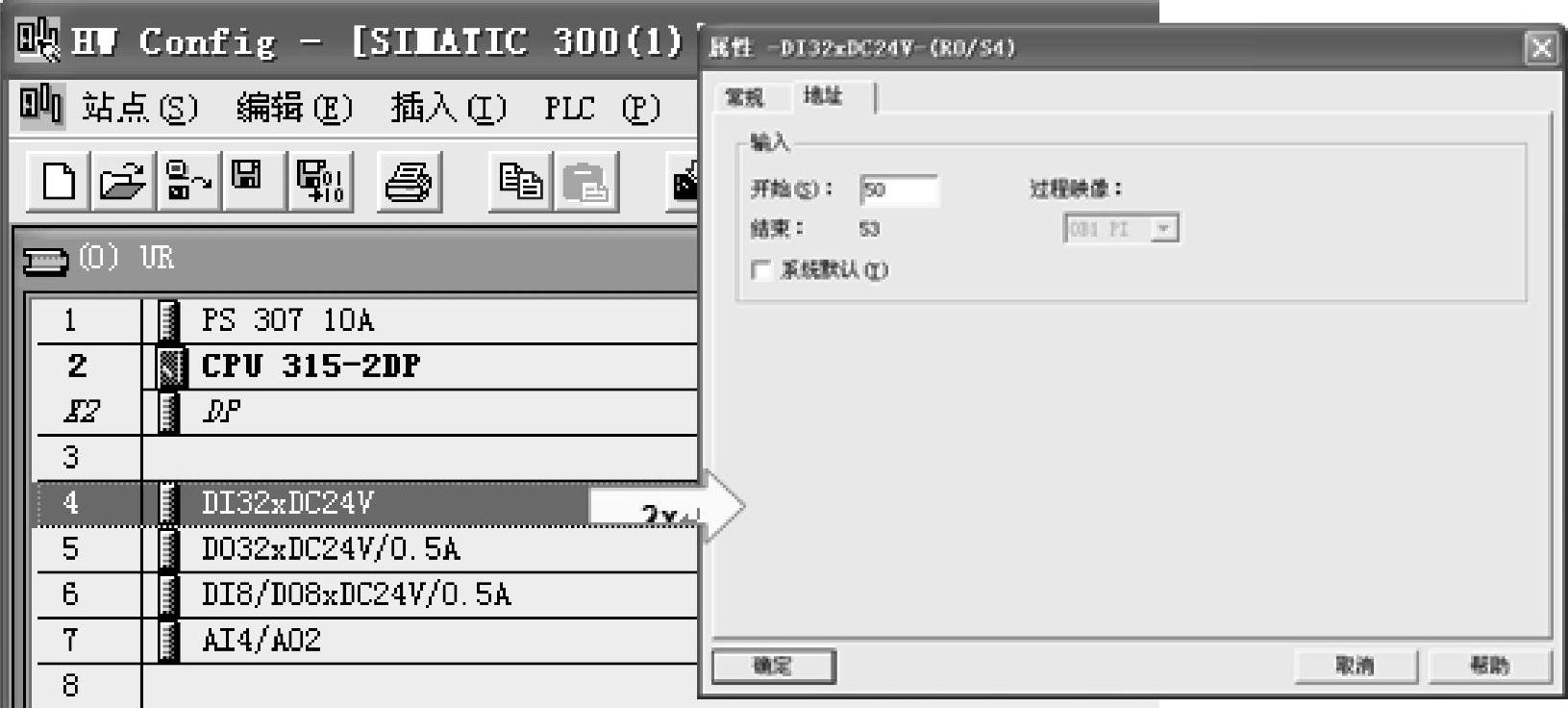
Task: Click the partially hidden Download toolbar icon
Action: coord(684,180)
